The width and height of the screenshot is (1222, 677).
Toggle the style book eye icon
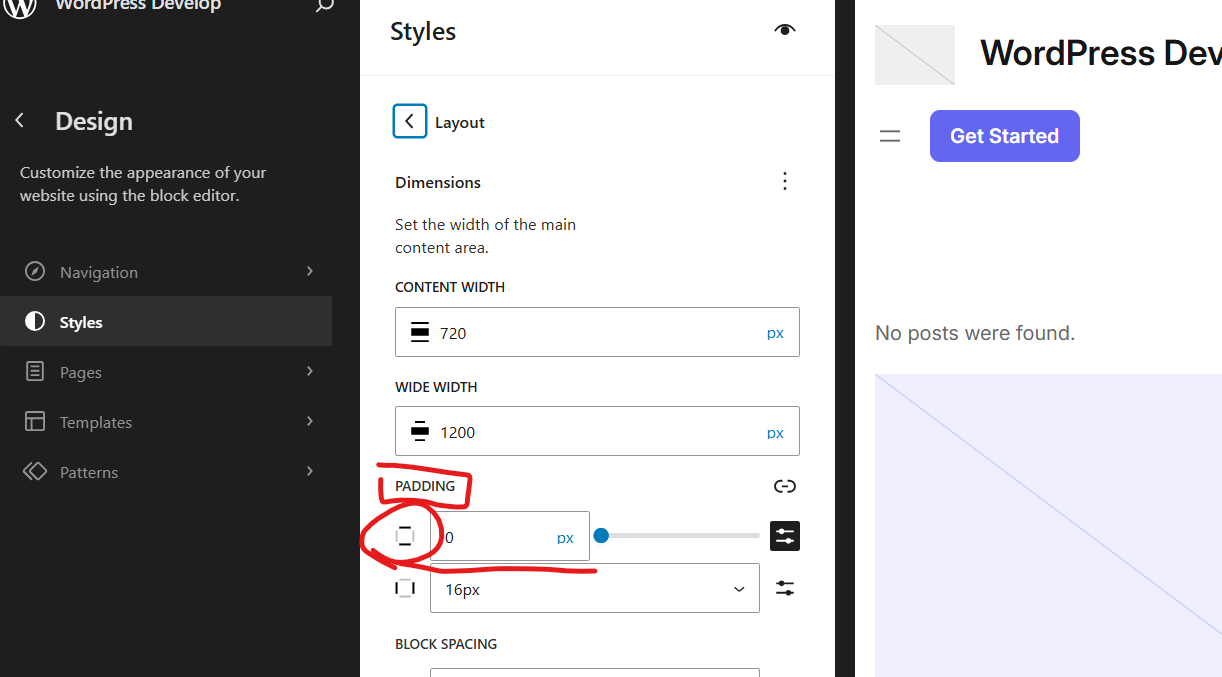(x=785, y=31)
